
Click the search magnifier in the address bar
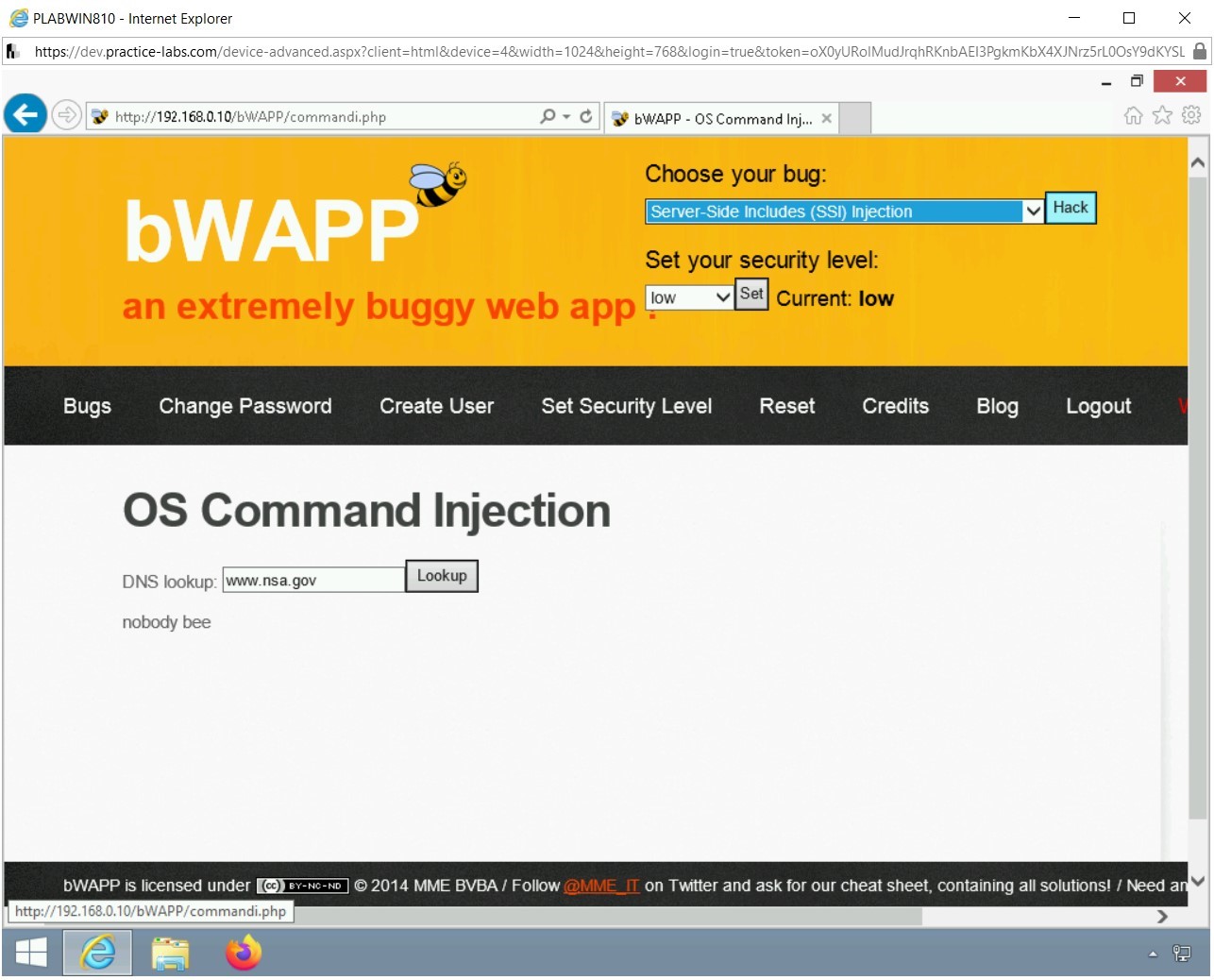(x=548, y=116)
